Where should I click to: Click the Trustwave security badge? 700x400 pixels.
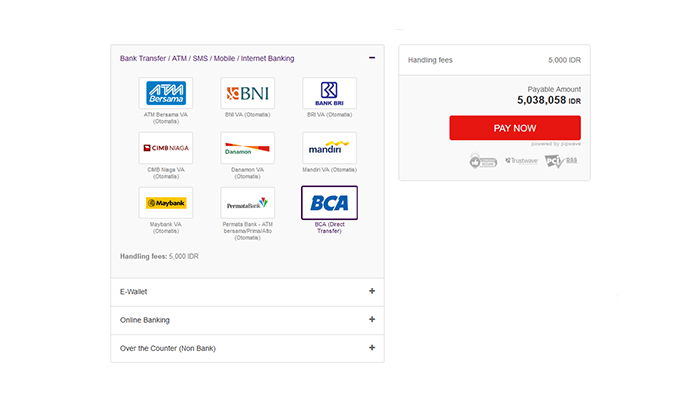[521, 161]
